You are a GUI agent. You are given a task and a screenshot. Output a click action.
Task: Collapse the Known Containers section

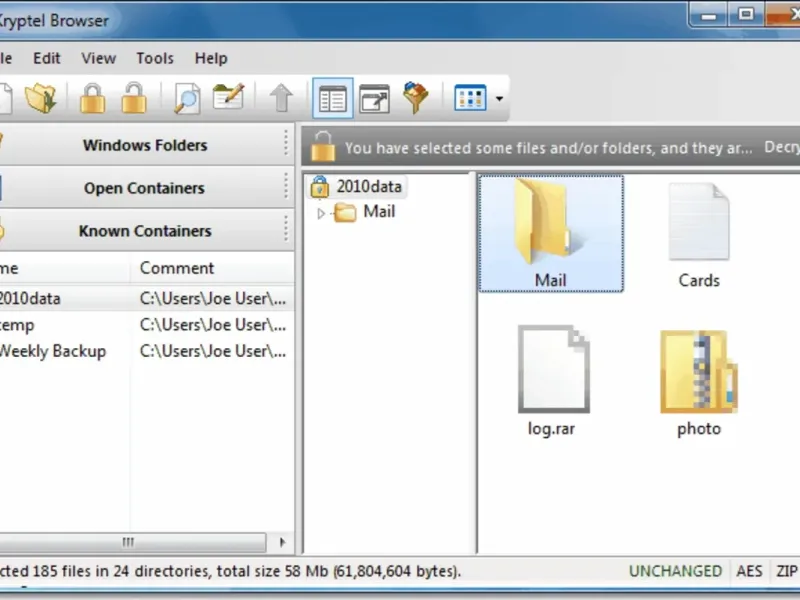tap(145, 231)
